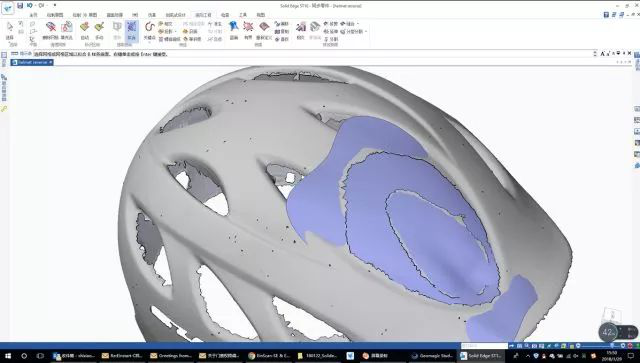Expand the dropdown under the key-point curve tool
Screen dimensions: 640x363
[x=149, y=41]
